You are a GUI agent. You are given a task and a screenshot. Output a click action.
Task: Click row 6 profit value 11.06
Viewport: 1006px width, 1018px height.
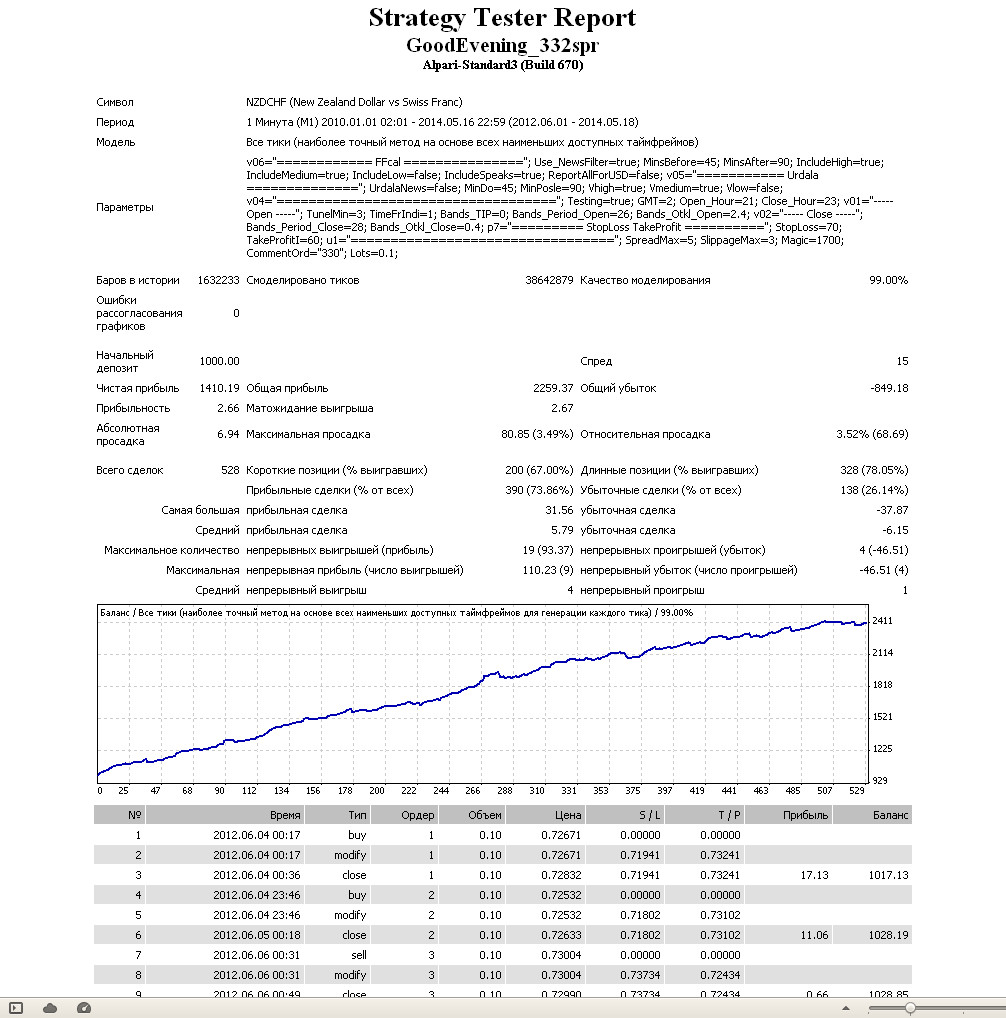tap(814, 935)
